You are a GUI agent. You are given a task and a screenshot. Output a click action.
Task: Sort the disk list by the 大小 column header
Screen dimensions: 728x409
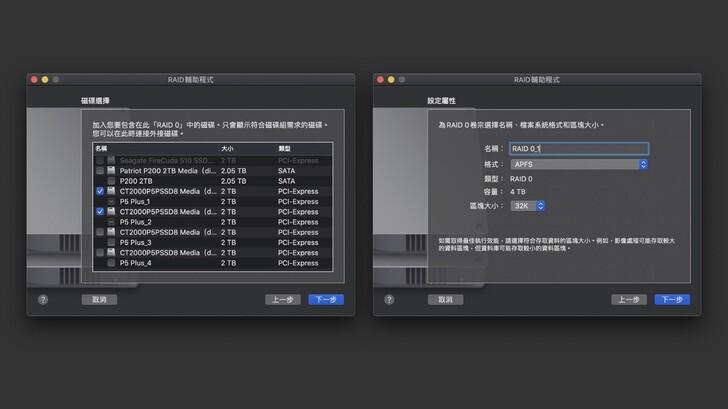(x=227, y=148)
